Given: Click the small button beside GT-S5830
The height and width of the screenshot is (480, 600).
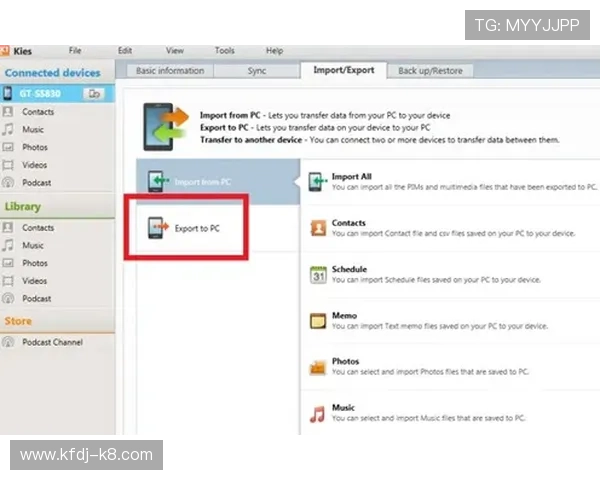Looking at the screenshot, I should (94, 93).
